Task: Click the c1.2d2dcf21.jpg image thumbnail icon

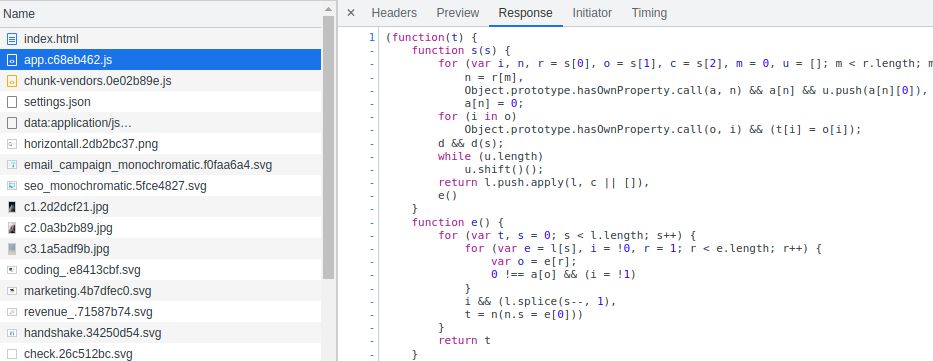Action: coord(12,208)
